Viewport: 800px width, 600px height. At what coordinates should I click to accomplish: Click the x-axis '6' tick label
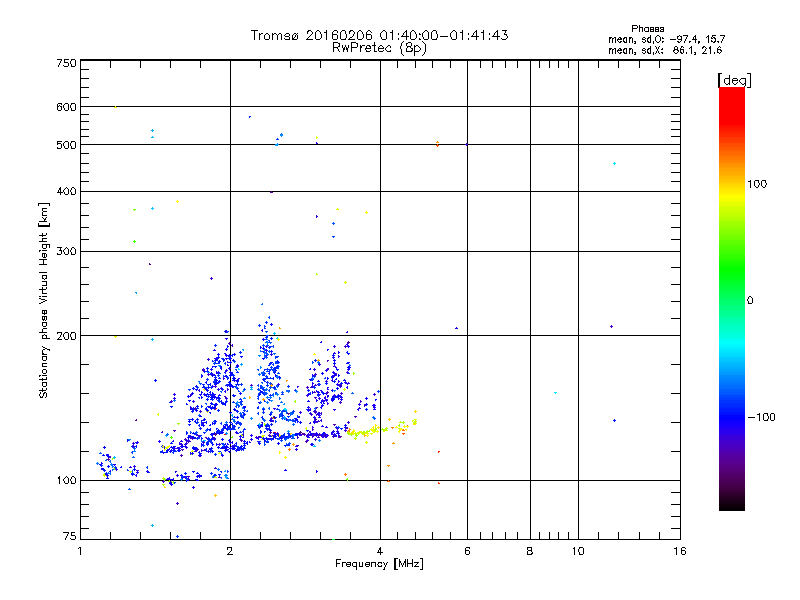pyautogui.click(x=467, y=551)
